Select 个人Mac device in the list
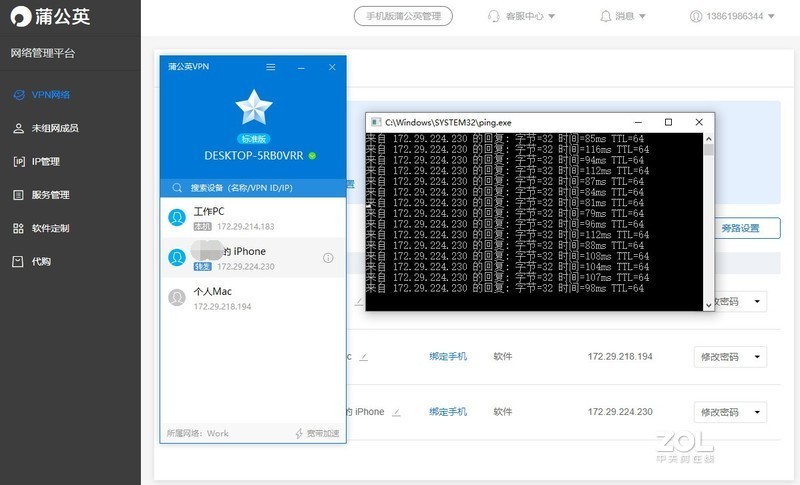Image resolution: width=800 pixels, height=485 pixels. 253,298
